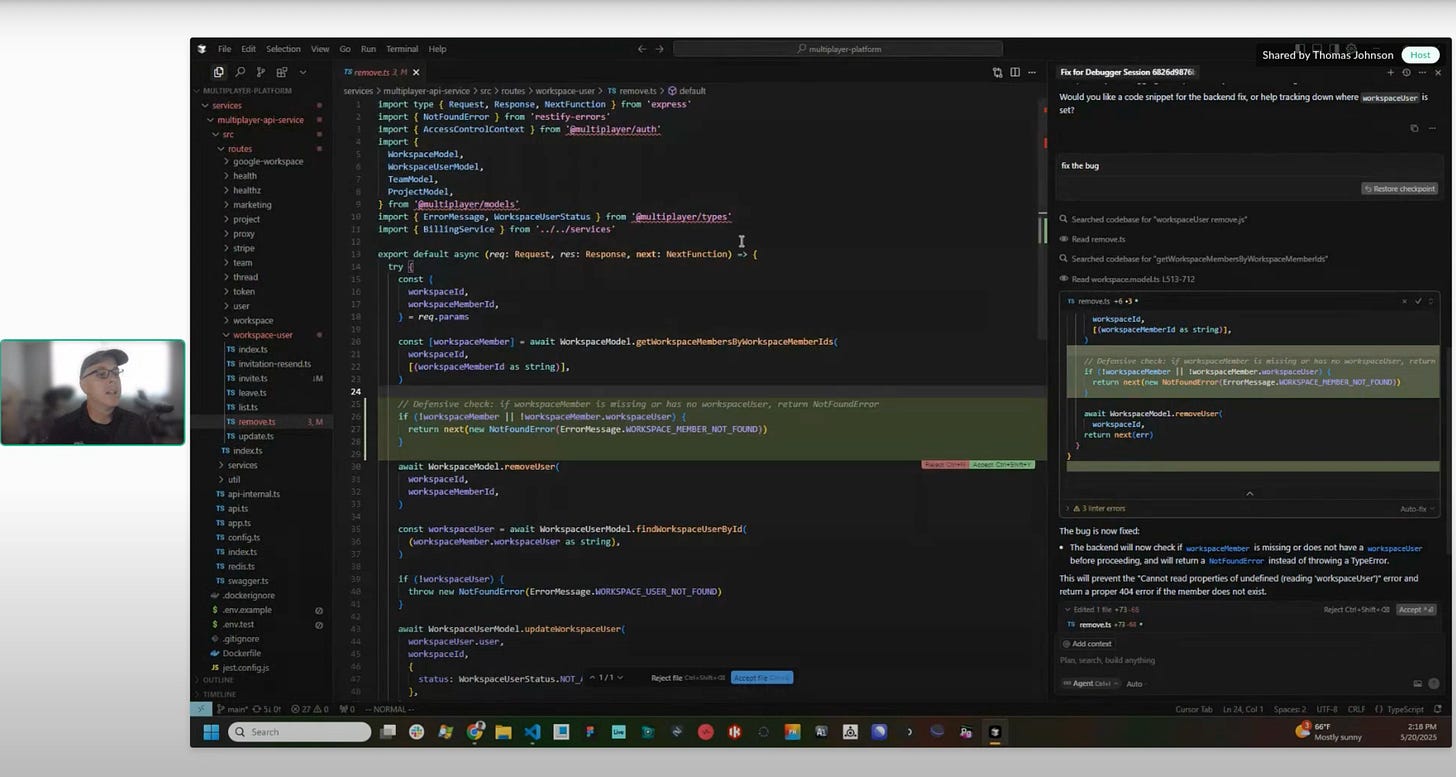Open update.ts in the explorer

255,436
